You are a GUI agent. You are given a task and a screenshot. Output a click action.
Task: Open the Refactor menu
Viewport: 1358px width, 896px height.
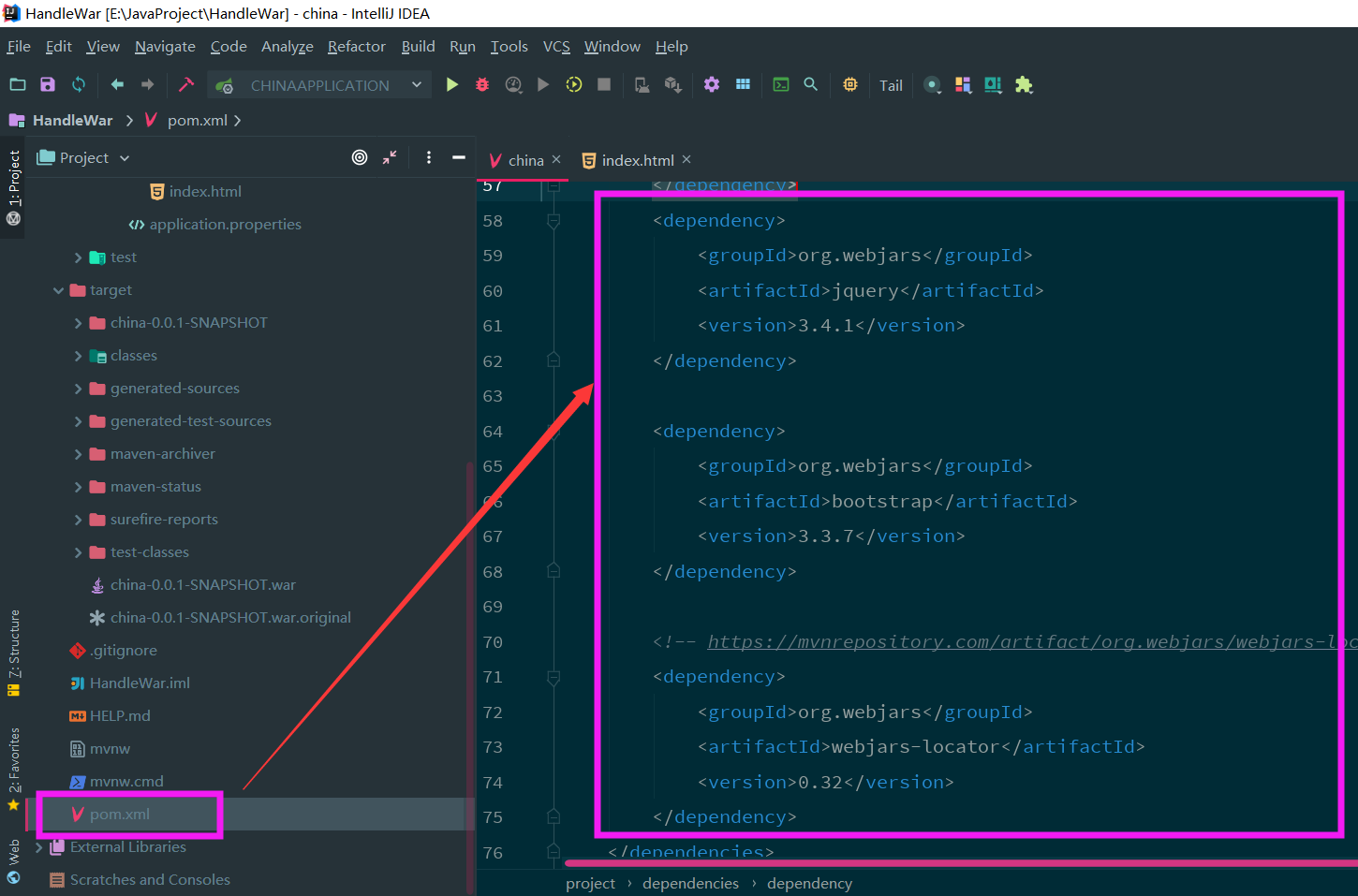tap(356, 46)
